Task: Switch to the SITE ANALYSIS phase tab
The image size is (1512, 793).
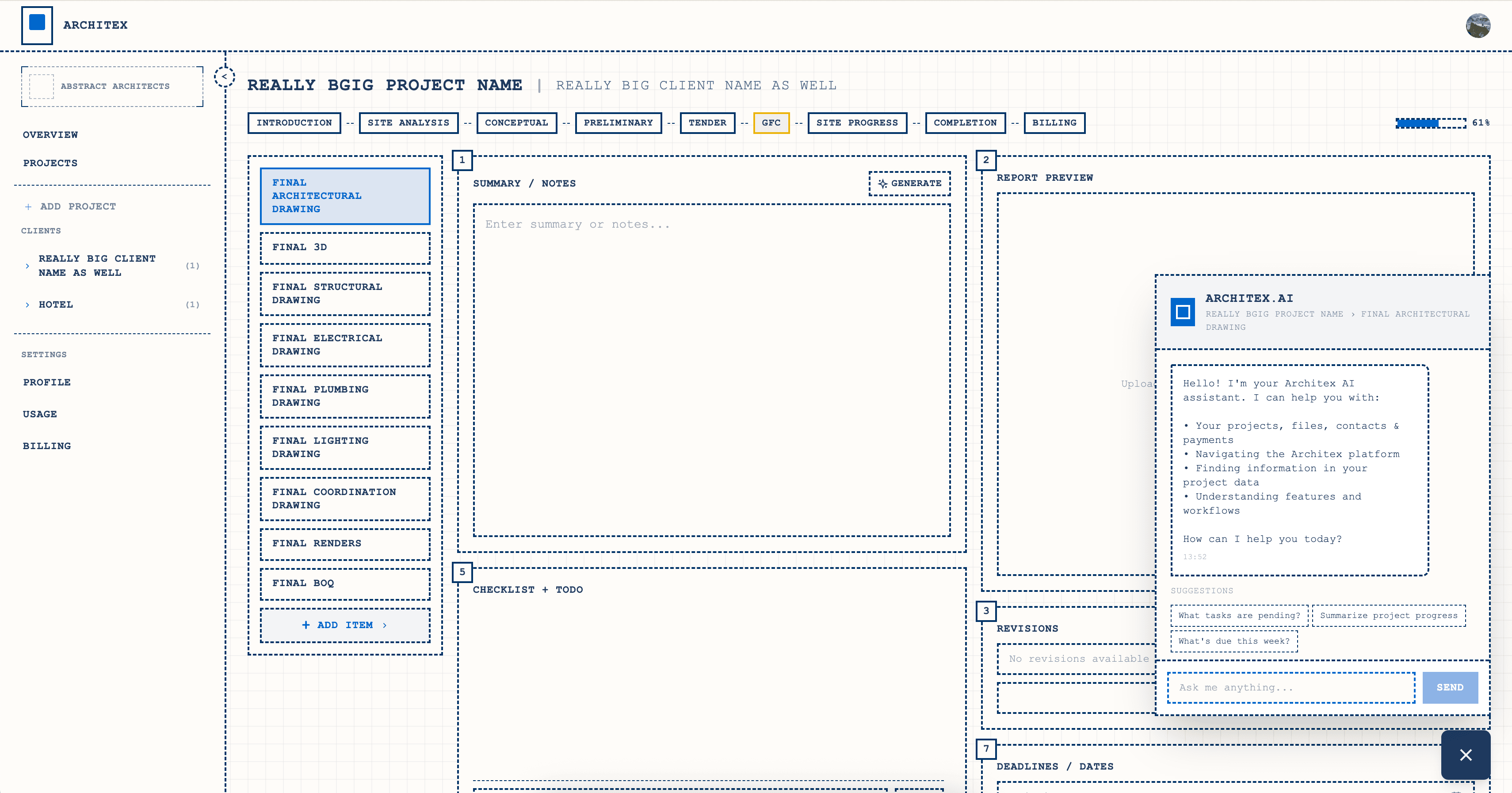Action: coord(408,123)
